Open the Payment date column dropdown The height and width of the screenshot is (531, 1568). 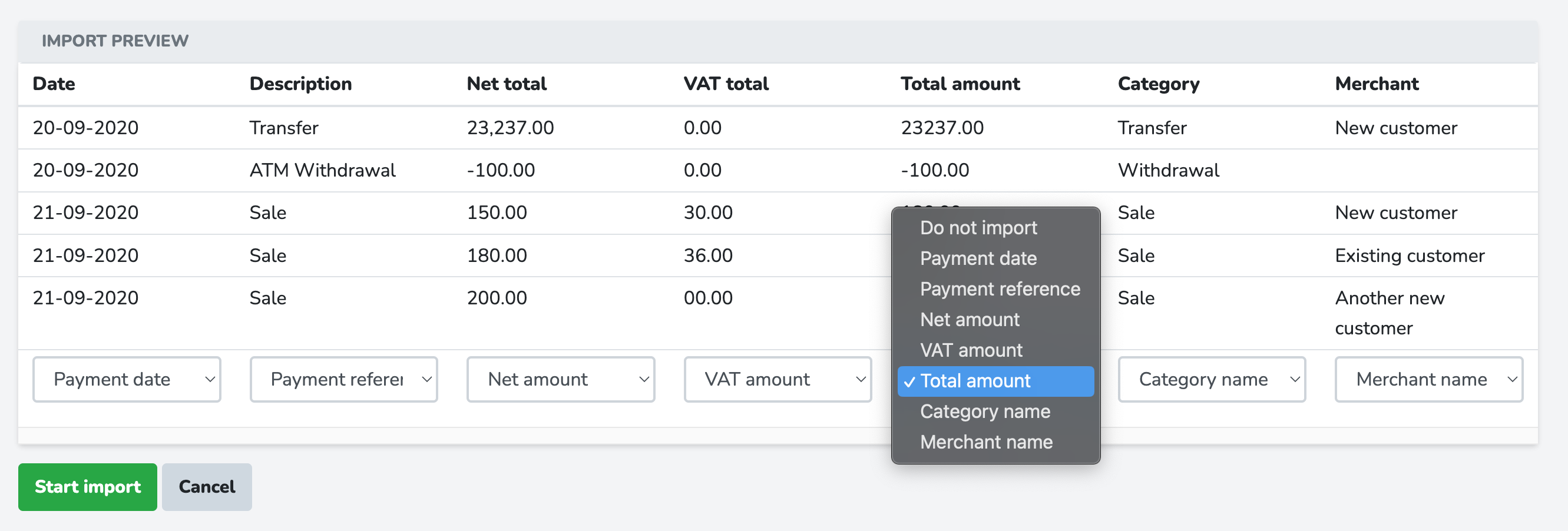(127, 379)
